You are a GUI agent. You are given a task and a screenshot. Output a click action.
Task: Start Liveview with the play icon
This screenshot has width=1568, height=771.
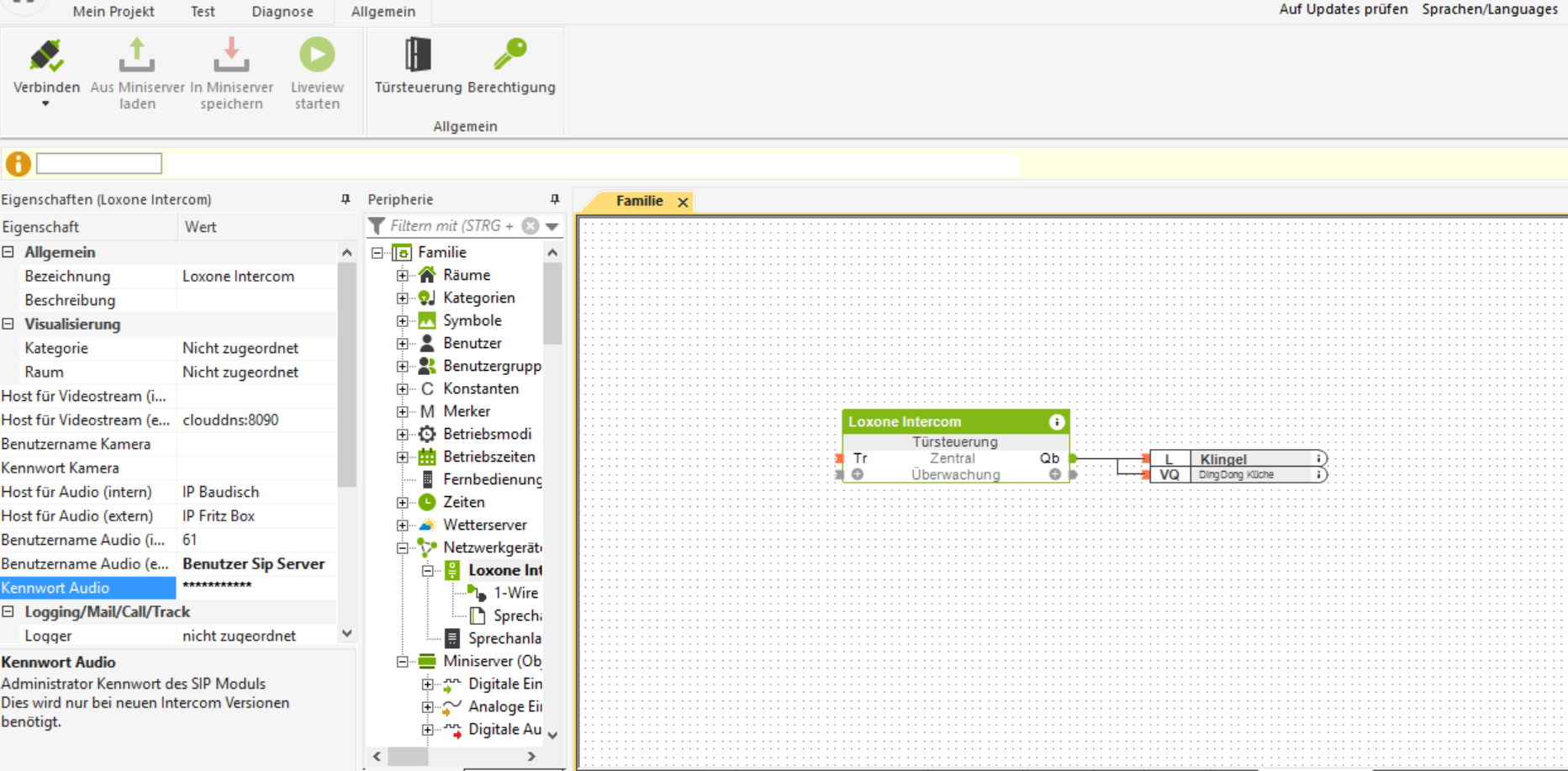(317, 55)
